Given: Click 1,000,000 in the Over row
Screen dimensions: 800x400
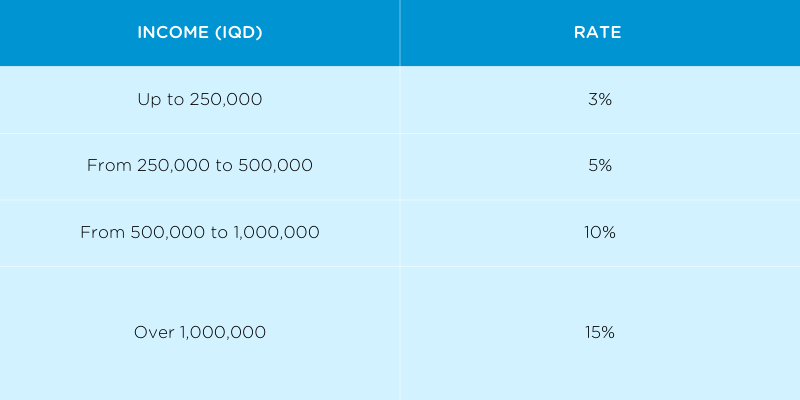Looking at the screenshot, I should pos(223,332).
